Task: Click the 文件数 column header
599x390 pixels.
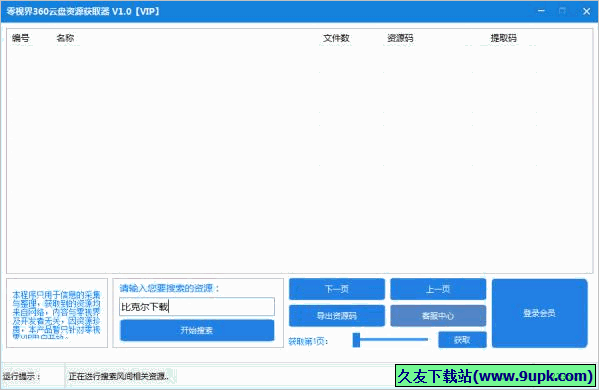Action: [x=336, y=38]
